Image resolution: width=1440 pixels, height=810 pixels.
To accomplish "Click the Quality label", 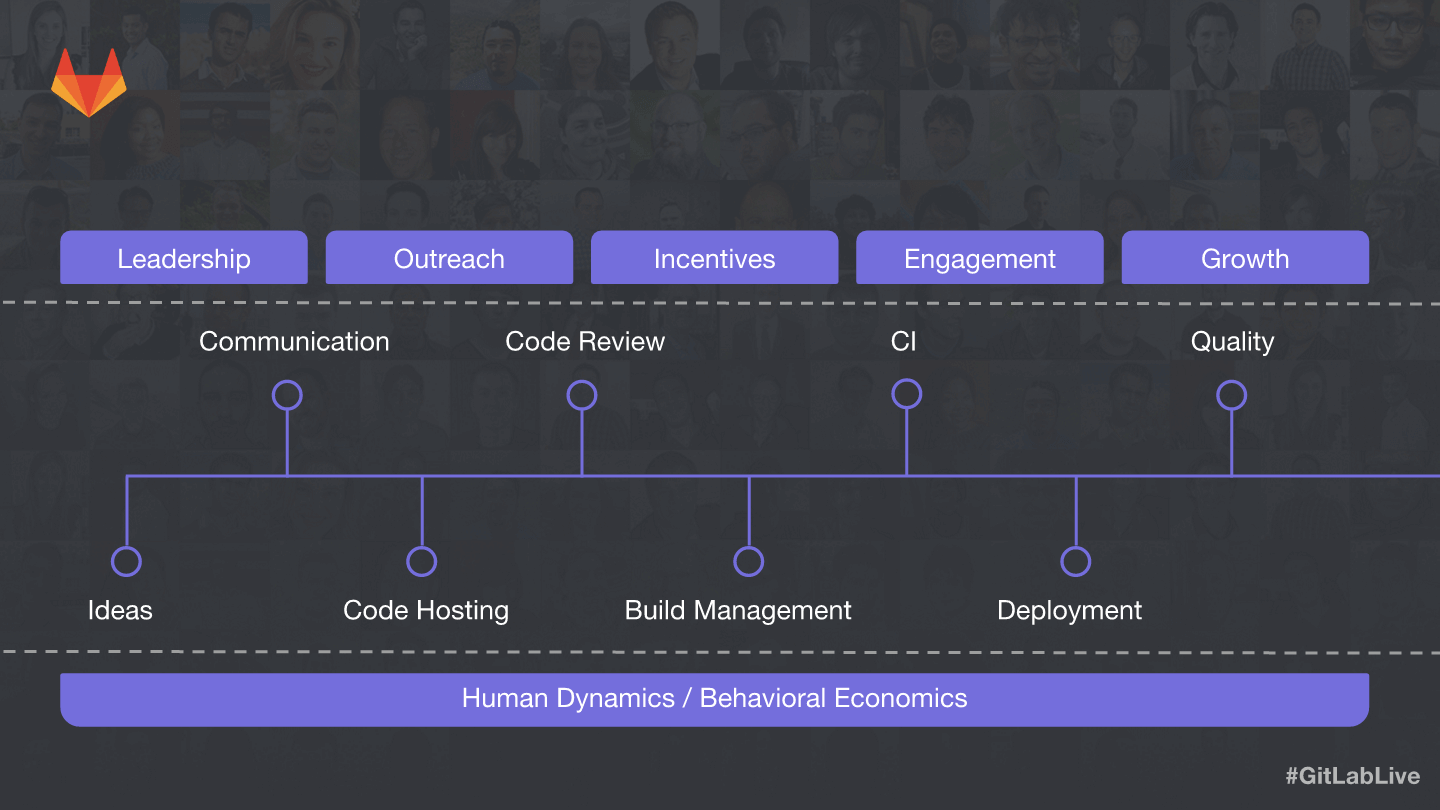I will pos(1232,342).
